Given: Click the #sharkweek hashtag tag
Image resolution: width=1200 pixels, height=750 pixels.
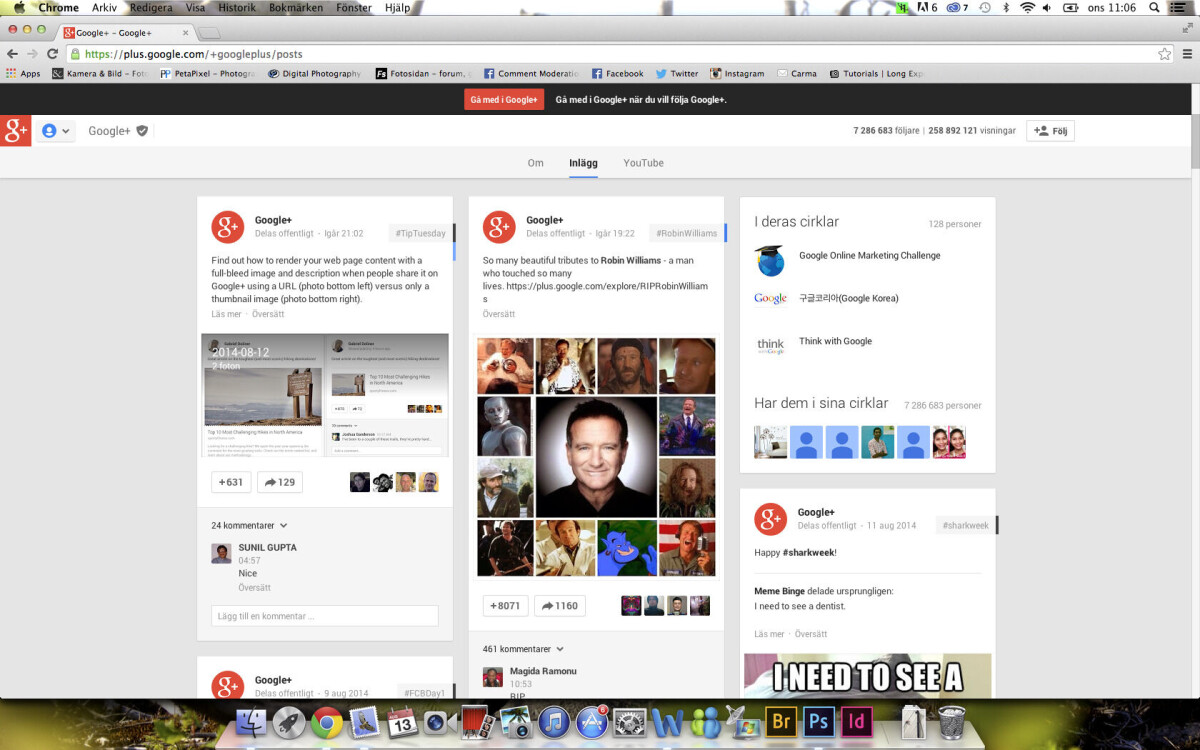Looking at the screenshot, I should (965, 525).
